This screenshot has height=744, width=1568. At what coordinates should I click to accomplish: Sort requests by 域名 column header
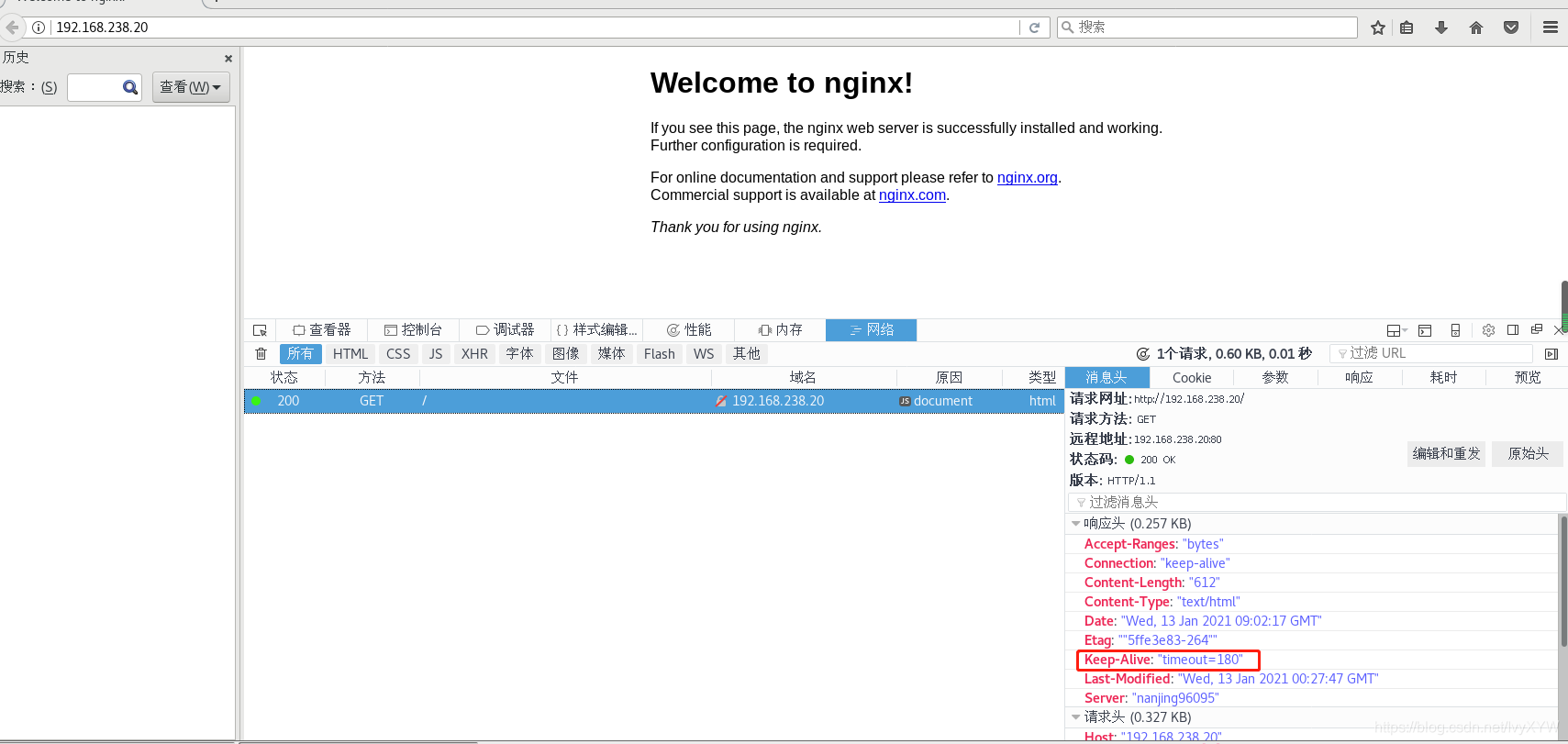point(803,378)
